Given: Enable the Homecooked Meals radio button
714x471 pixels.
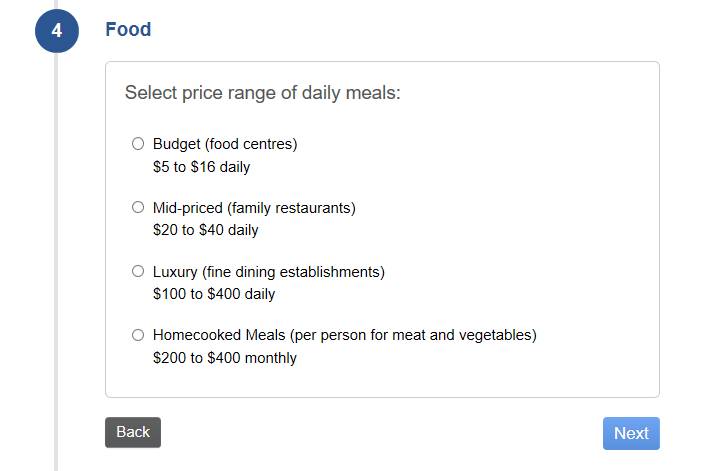Looking at the screenshot, I should (x=138, y=335).
